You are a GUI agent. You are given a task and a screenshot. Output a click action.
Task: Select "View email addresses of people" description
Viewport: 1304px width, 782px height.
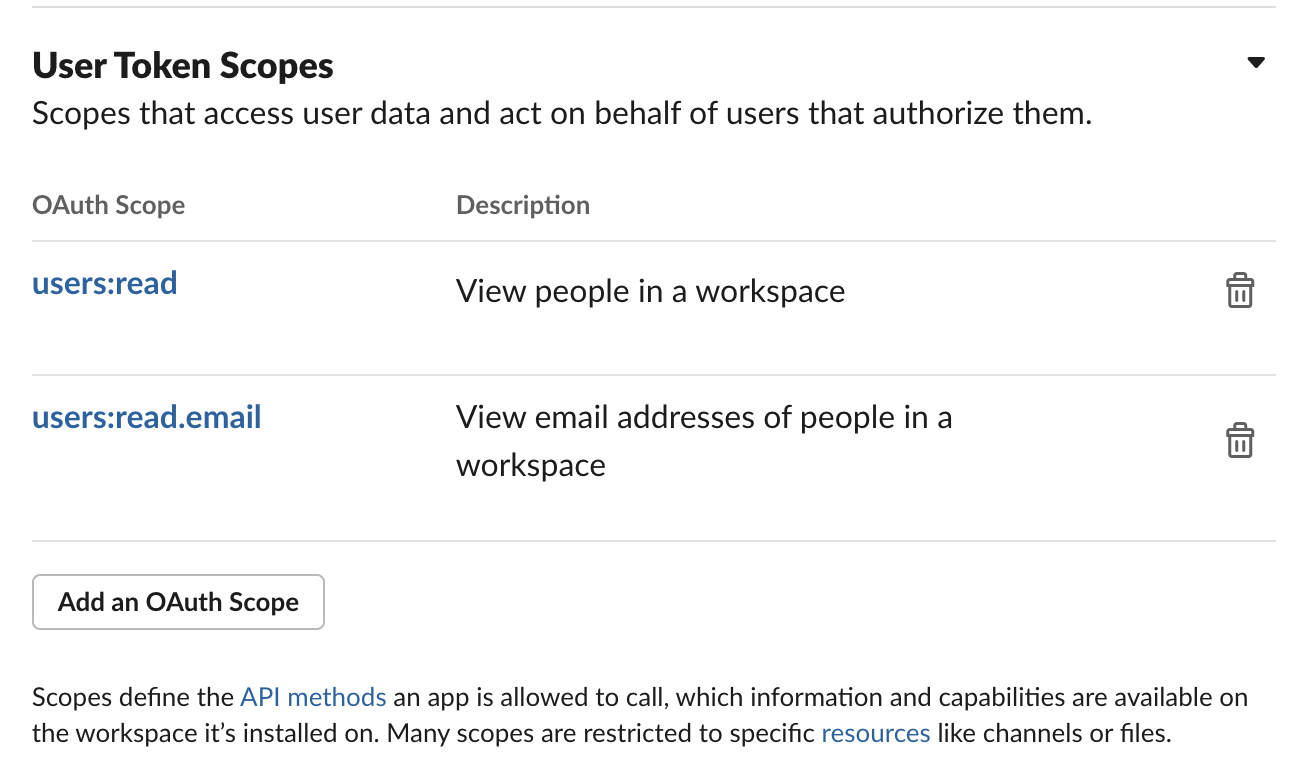704,441
